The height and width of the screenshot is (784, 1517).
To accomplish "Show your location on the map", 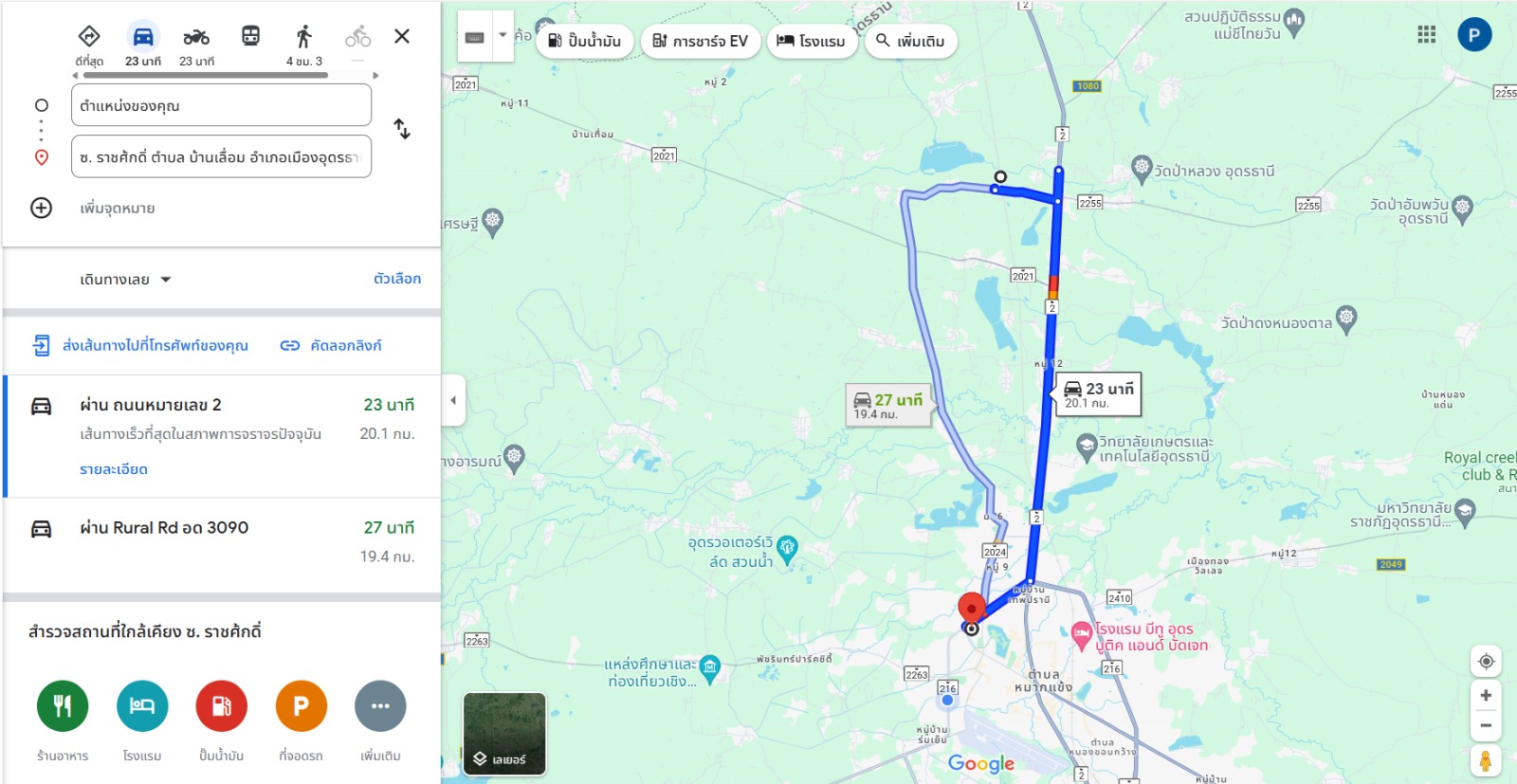I will click(1486, 662).
